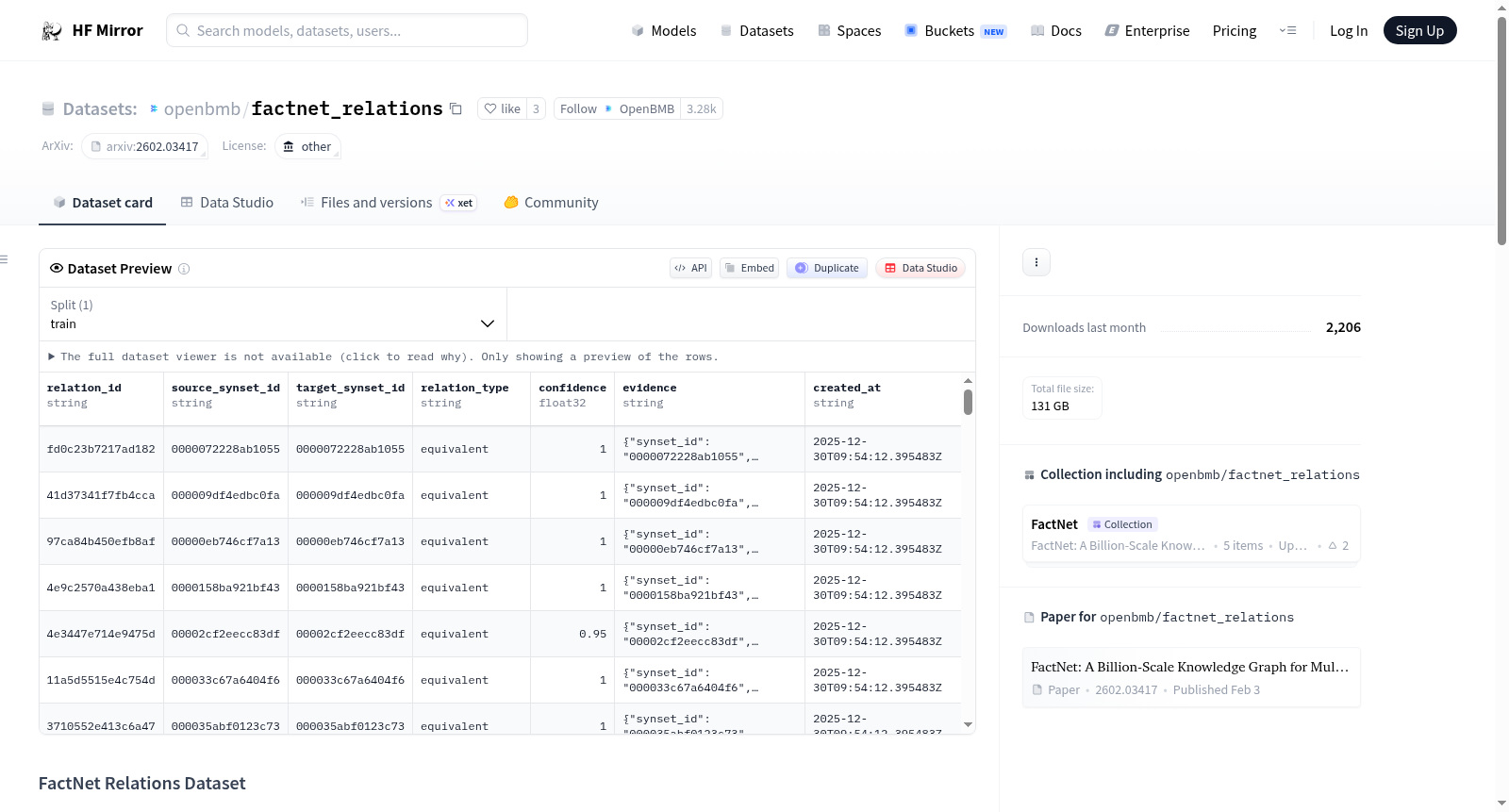Click the 'other' license tag

pos(307,146)
